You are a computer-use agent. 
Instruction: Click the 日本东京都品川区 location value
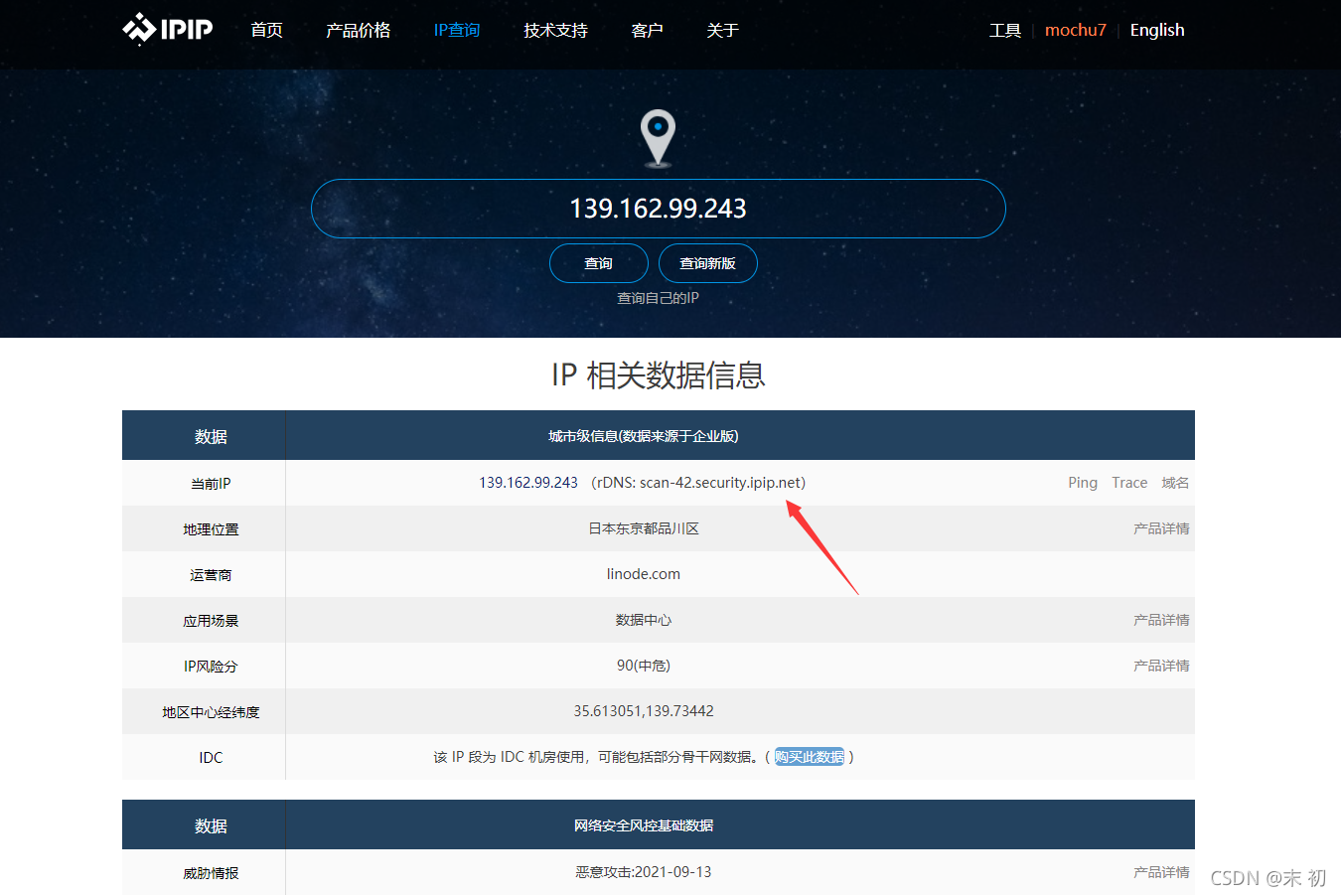tap(644, 528)
